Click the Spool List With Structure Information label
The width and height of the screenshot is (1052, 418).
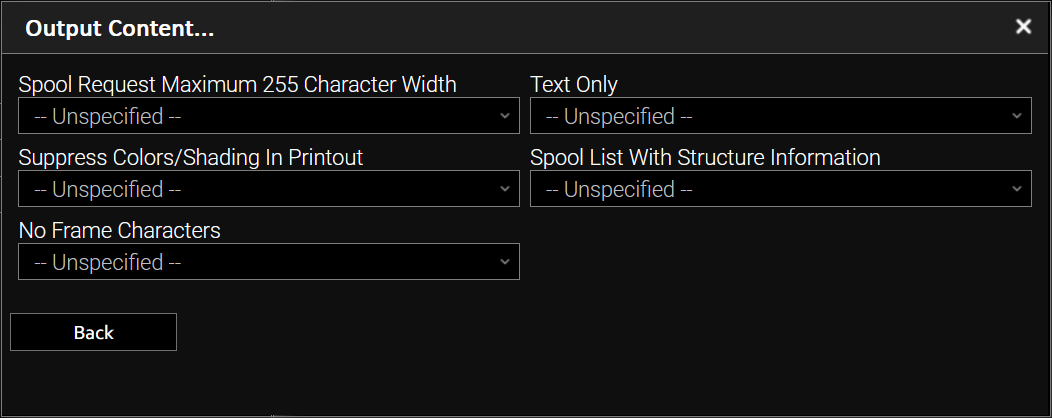pos(705,158)
